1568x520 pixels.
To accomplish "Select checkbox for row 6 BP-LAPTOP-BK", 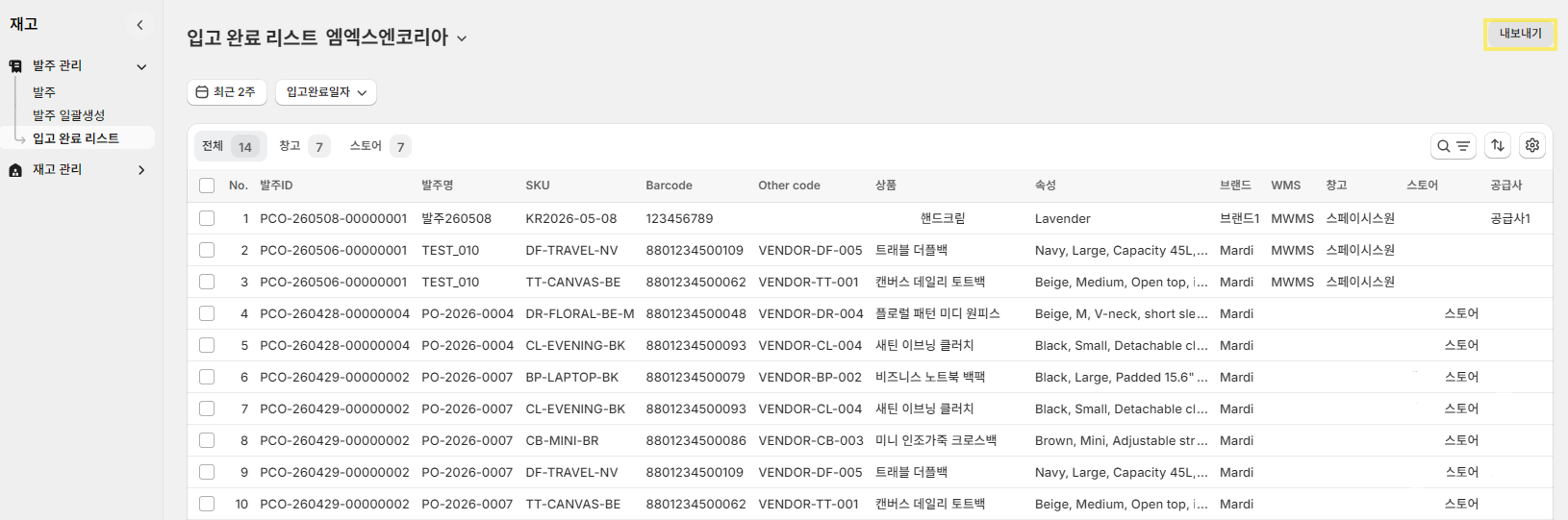I will point(207,377).
